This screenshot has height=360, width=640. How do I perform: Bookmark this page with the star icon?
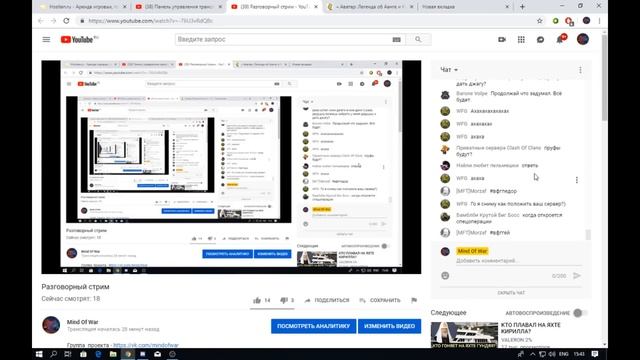point(540,21)
